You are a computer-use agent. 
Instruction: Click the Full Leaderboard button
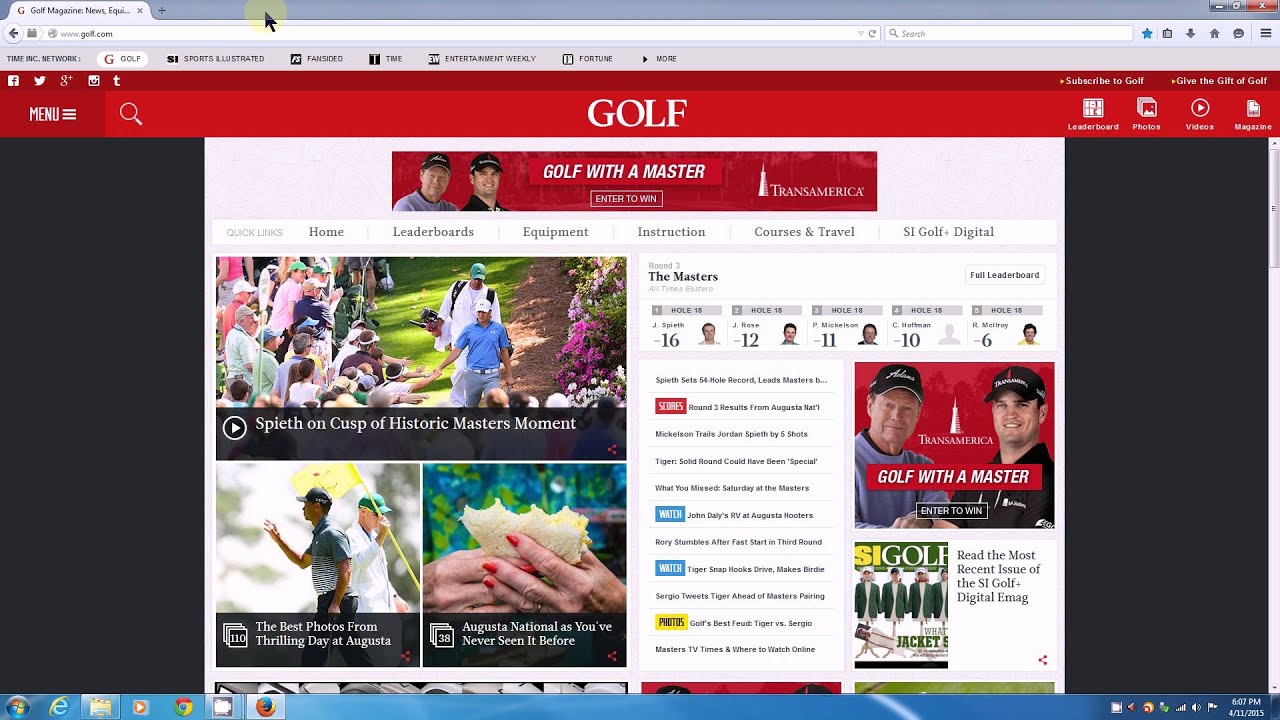coord(1004,275)
